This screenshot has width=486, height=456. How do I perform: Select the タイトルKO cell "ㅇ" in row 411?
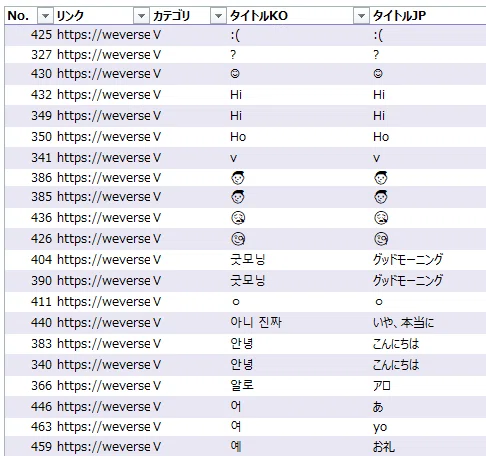(236, 302)
